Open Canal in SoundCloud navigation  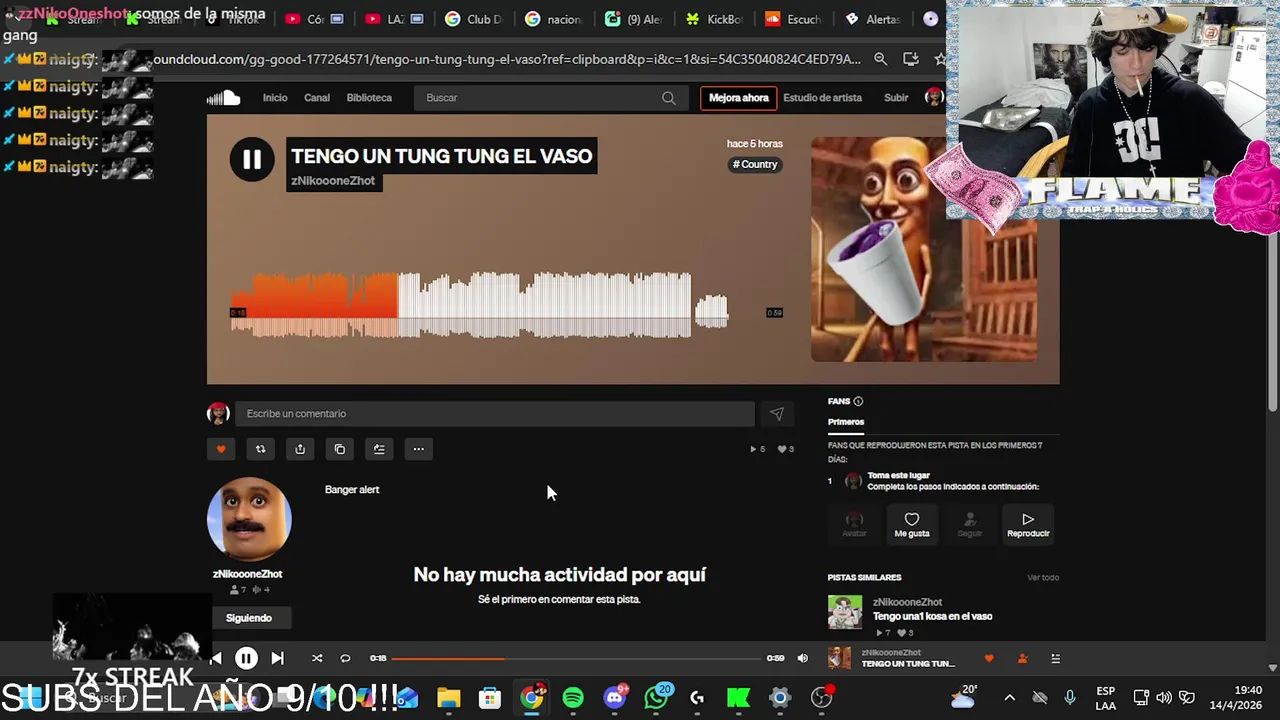click(x=317, y=98)
